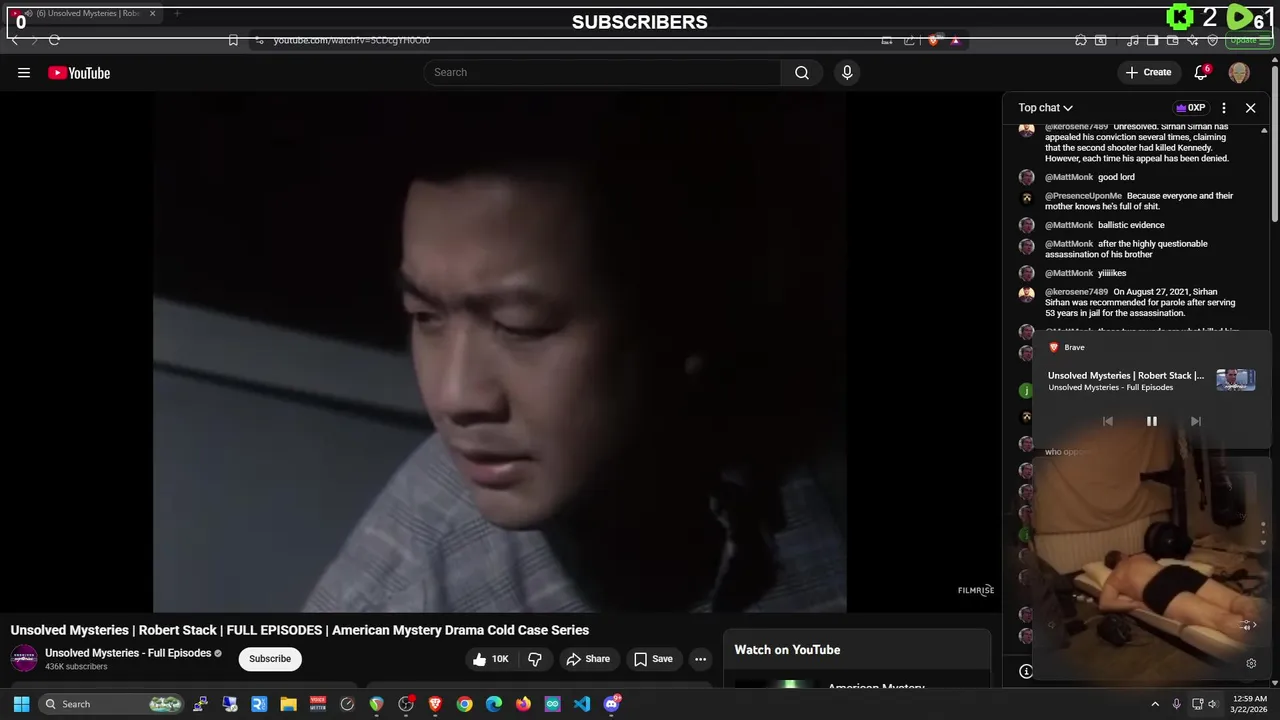Open Discord from the taskbar
Viewport: 1280px width, 720px height.
point(612,704)
